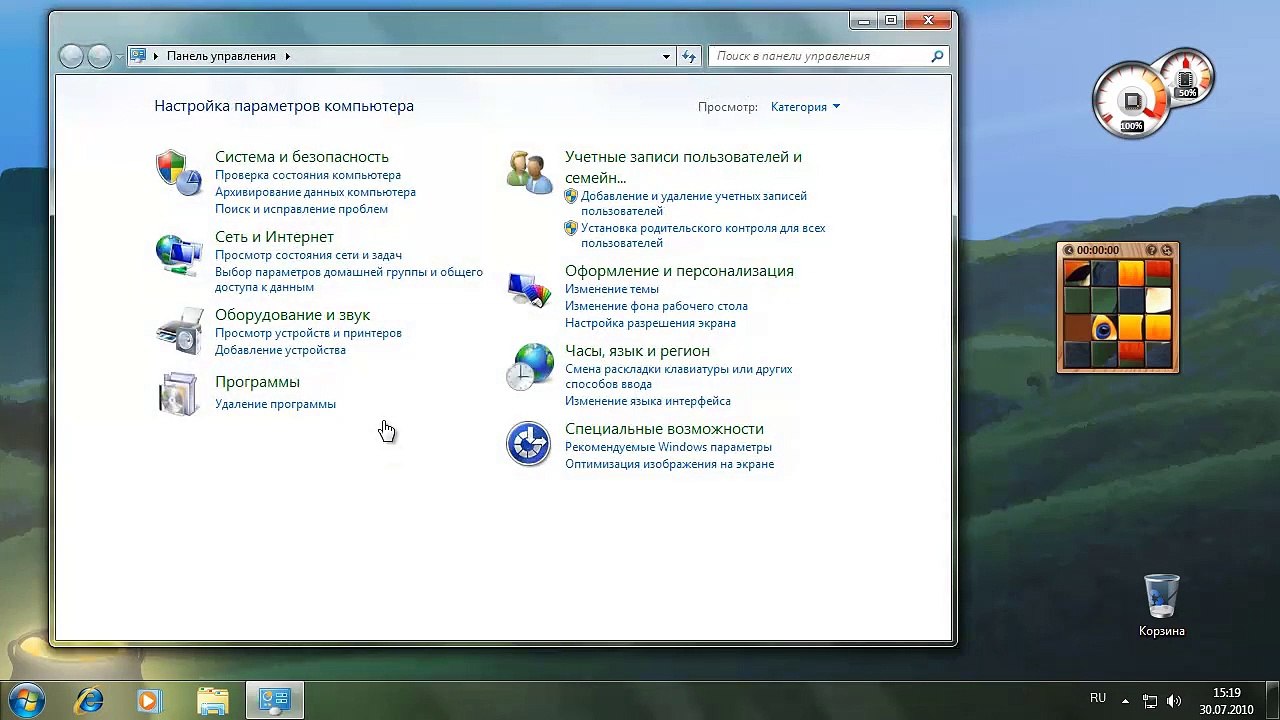The width and height of the screenshot is (1280, 720).
Task: Open the Категория view dropdown
Action: click(805, 107)
